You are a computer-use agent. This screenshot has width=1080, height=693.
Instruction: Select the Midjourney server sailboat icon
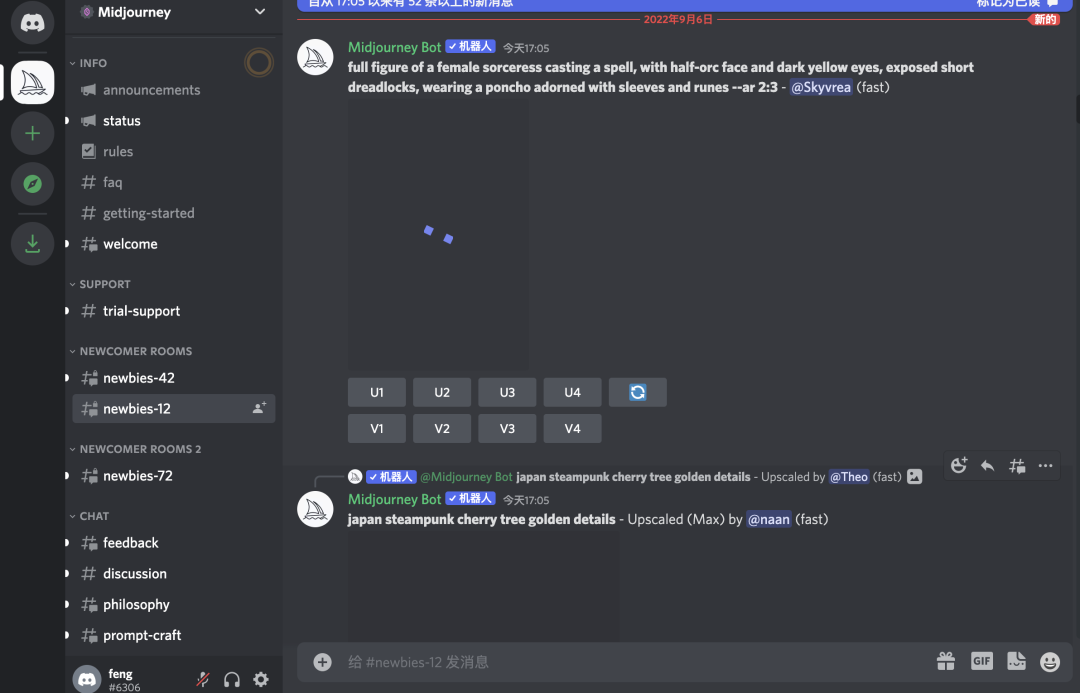[x=32, y=83]
